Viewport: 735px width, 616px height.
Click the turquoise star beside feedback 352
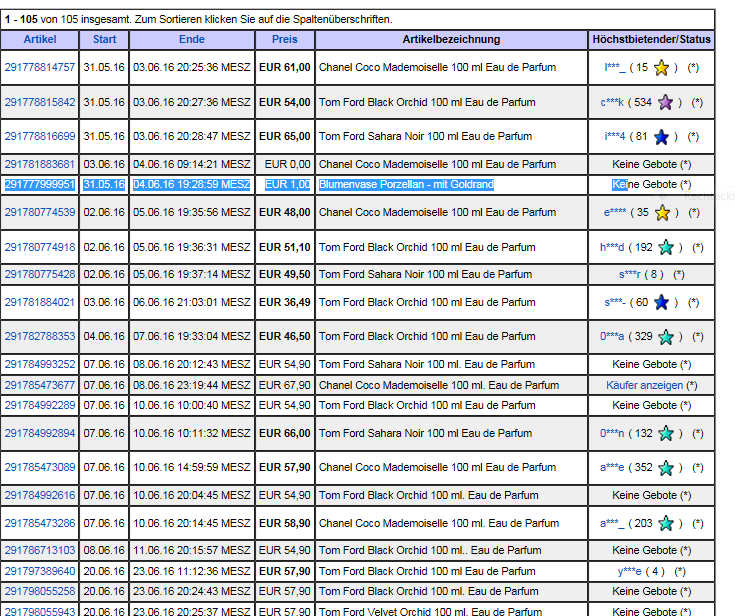point(666,468)
